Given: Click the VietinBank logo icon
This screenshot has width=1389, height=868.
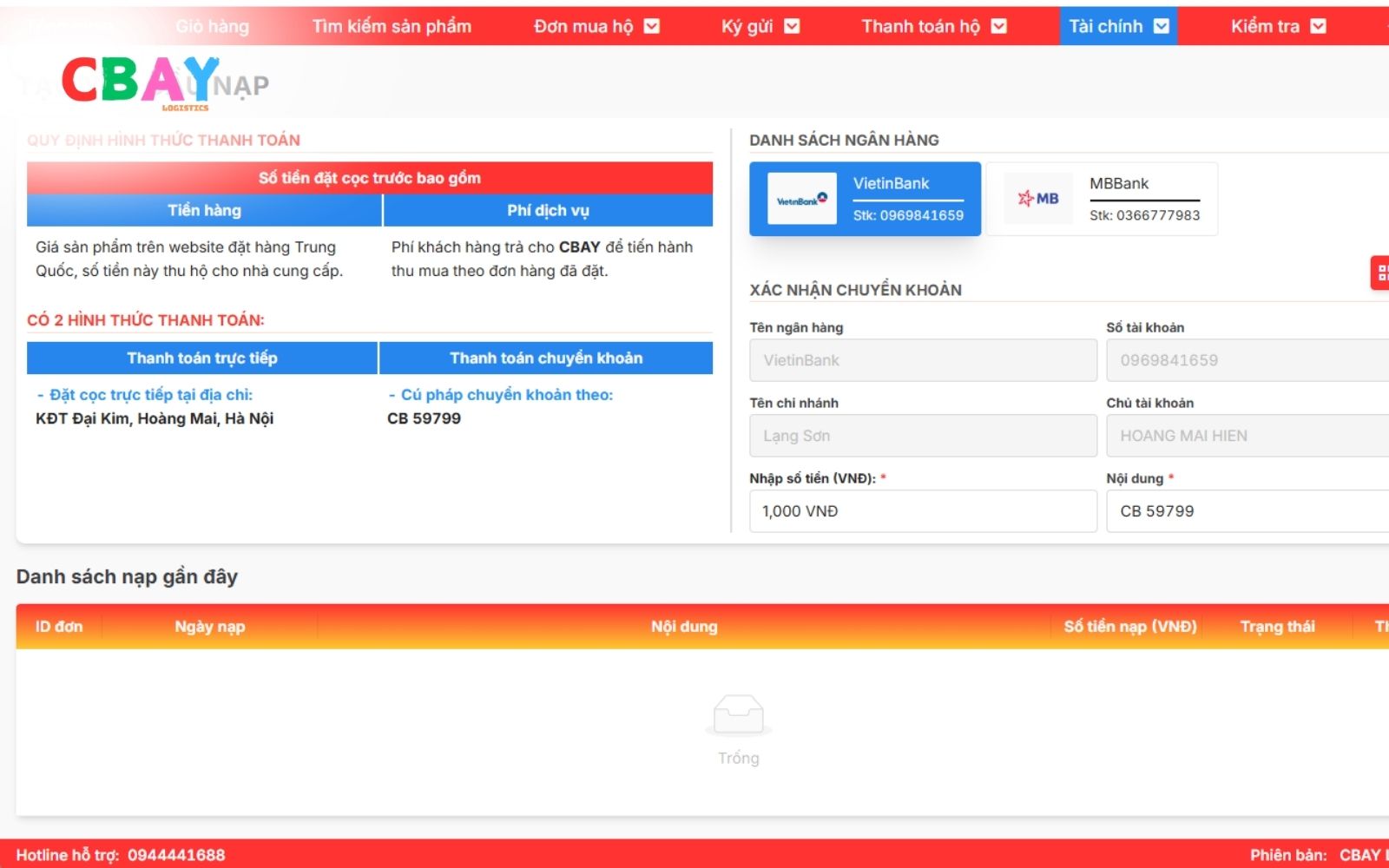Looking at the screenshot, I should click(802, 199).
